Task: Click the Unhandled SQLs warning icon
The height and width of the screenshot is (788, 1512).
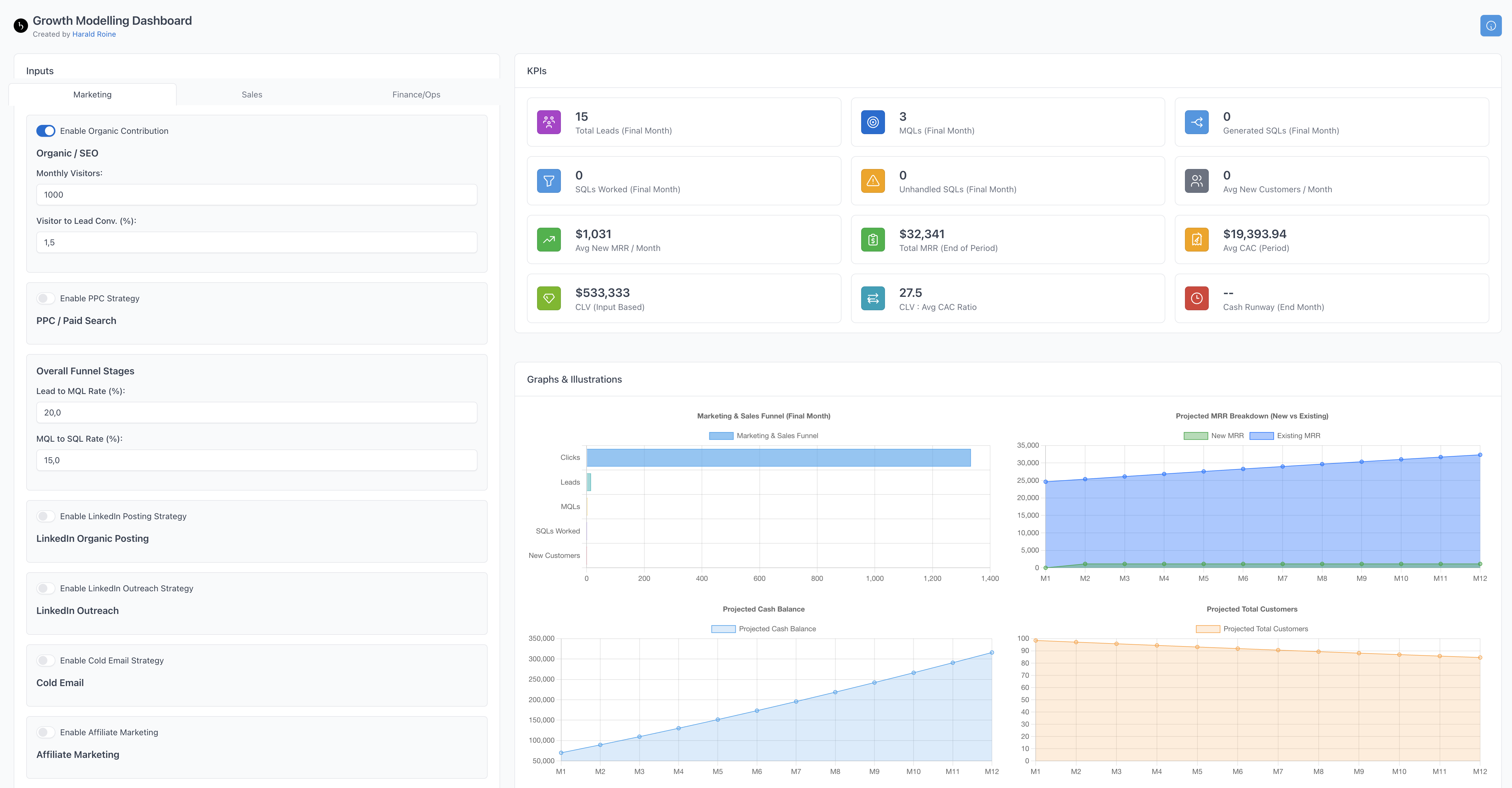Action: click(x=873, y=181)
